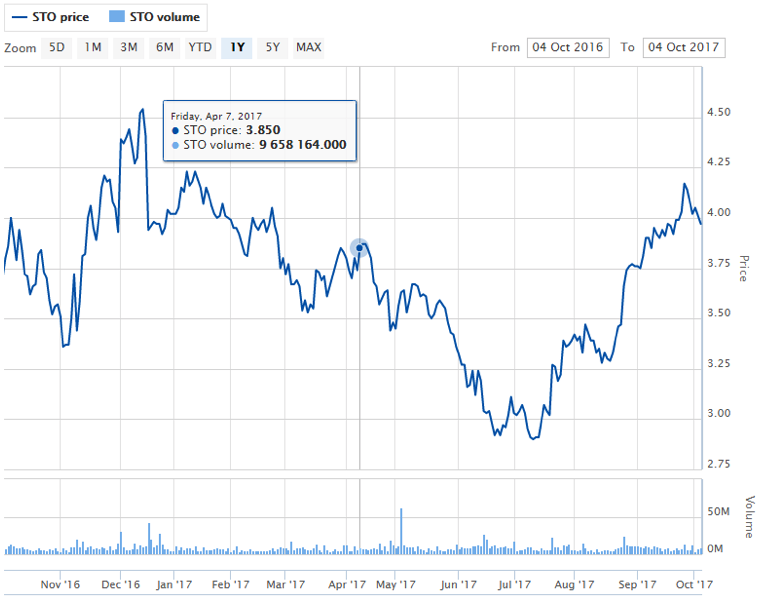Switch chart to 5Y range
The width and height of the screenshot is (761, 601).
(x=272, y=47)
